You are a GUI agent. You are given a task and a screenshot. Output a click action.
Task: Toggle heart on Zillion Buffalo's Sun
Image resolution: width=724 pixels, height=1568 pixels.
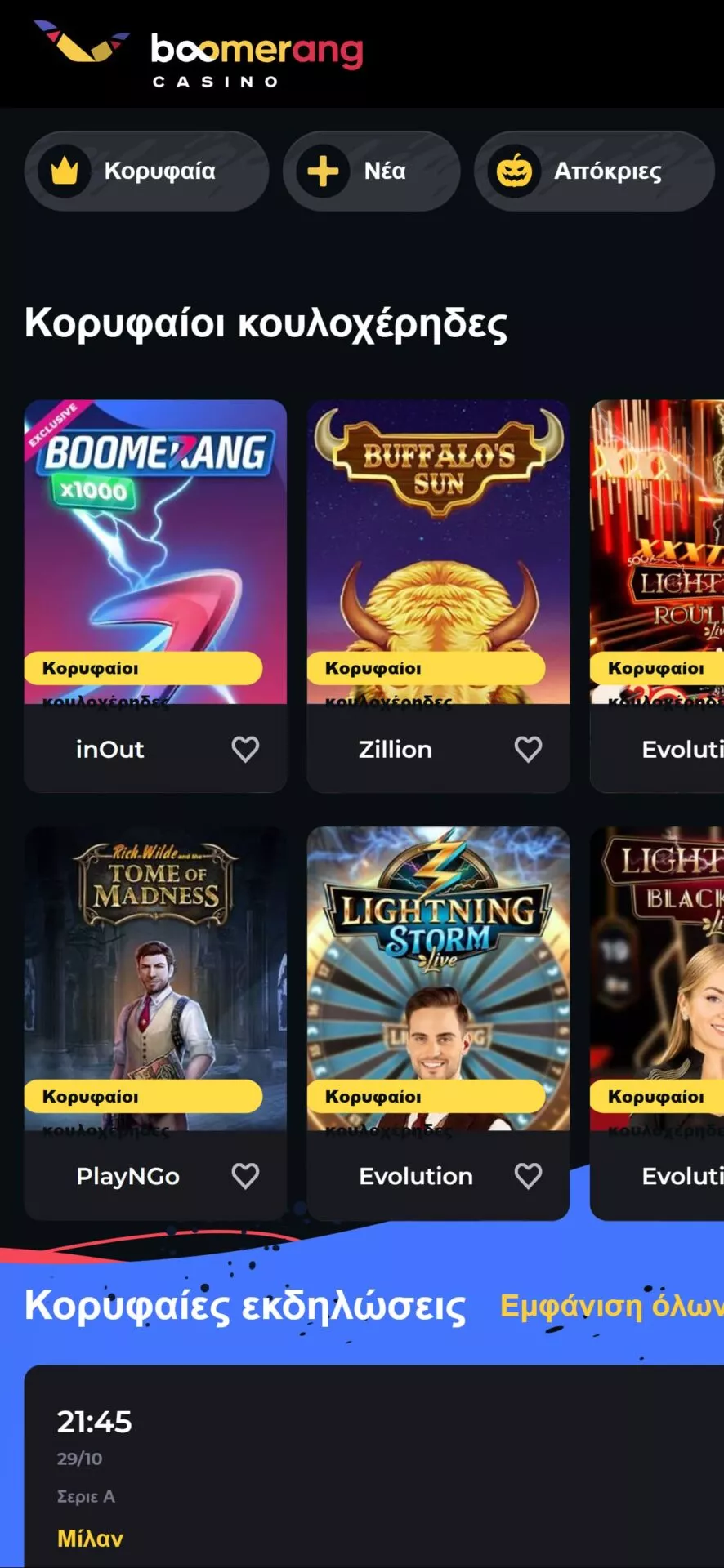(x=528, y=749)
